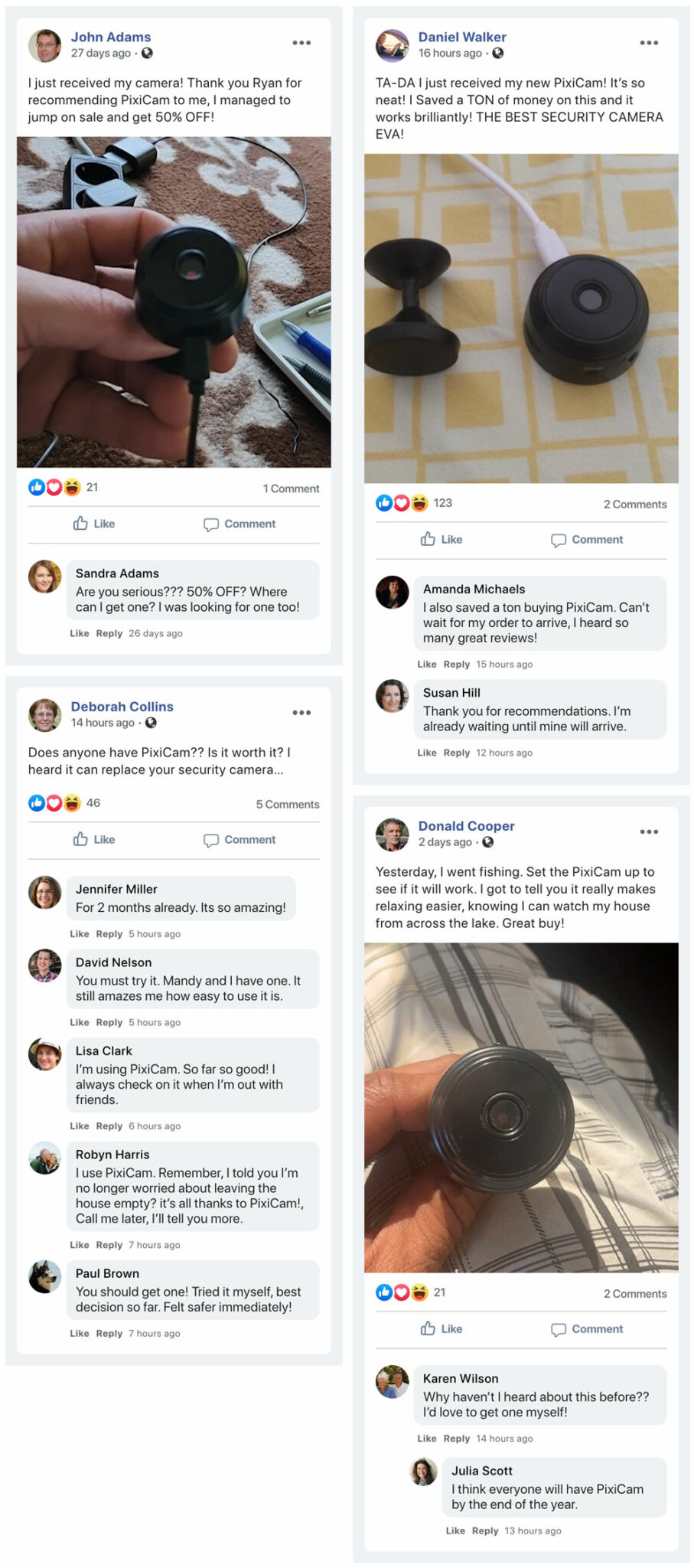694x1568 pixels.
Task: Click the thumbs-up Like icon under Donald Cooper's post
Action: pos(428,1328)
